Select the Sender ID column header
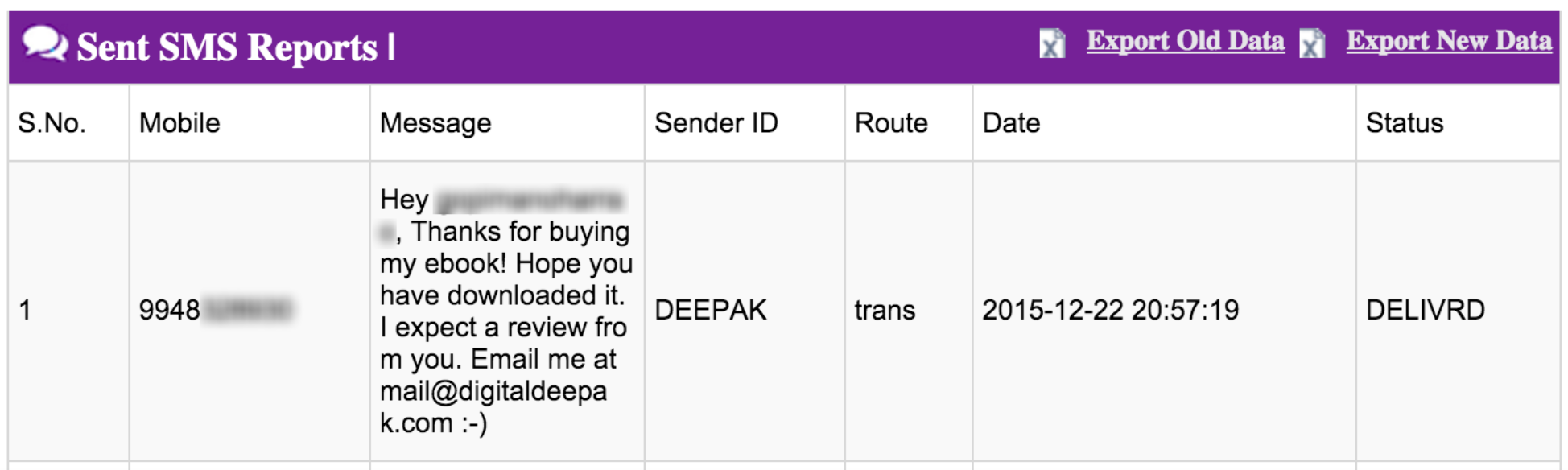This screenshot has width=1568, height=470. [x=716, y=123]
